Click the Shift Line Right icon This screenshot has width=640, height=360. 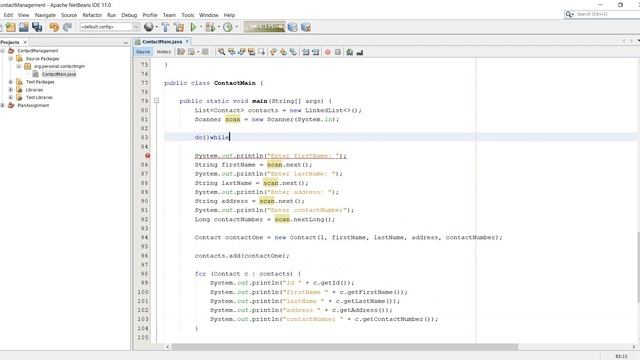[x=315, y=52]
